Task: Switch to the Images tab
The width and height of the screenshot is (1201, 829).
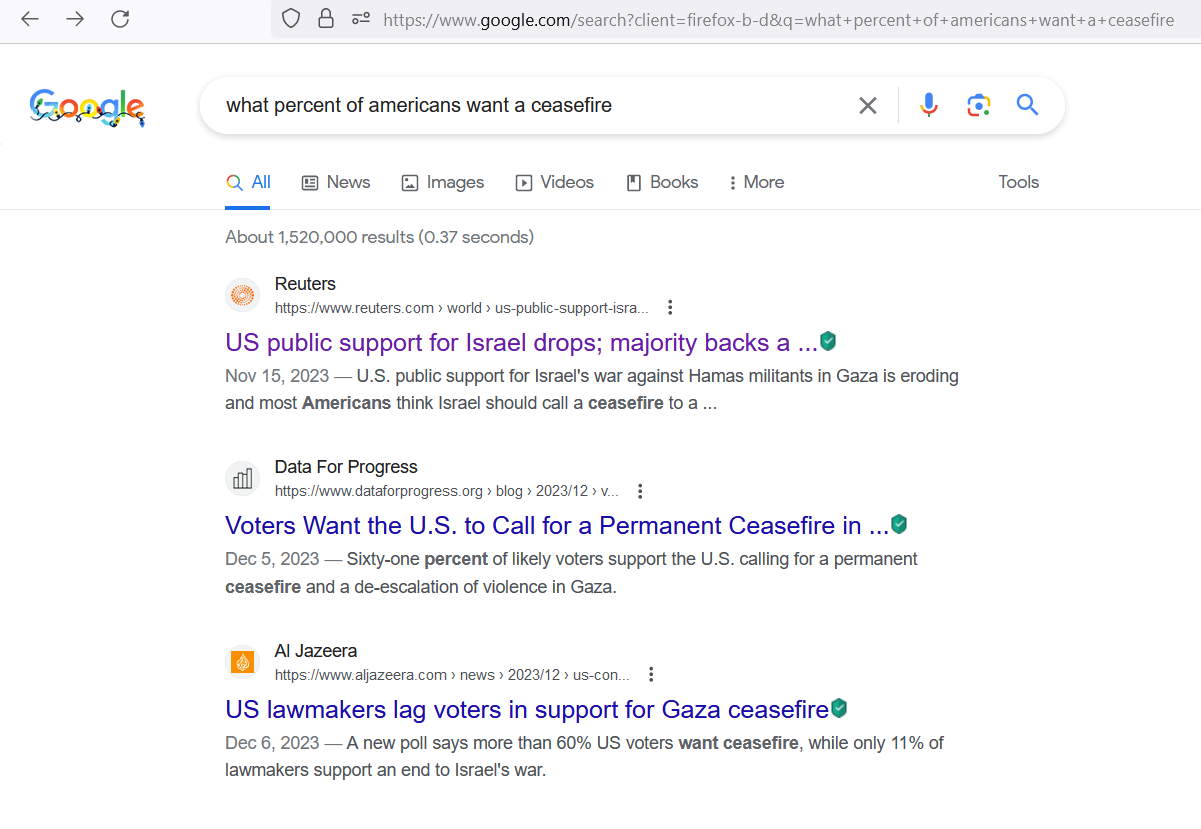Action: pyautogui.click(x=443, y=182)
